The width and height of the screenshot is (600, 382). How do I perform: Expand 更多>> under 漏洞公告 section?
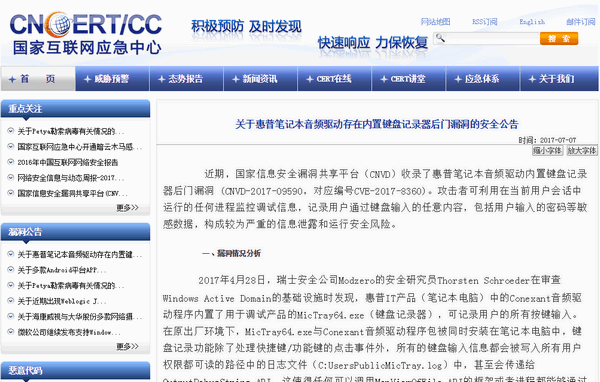pyautogui.click(x=127, y=347)
